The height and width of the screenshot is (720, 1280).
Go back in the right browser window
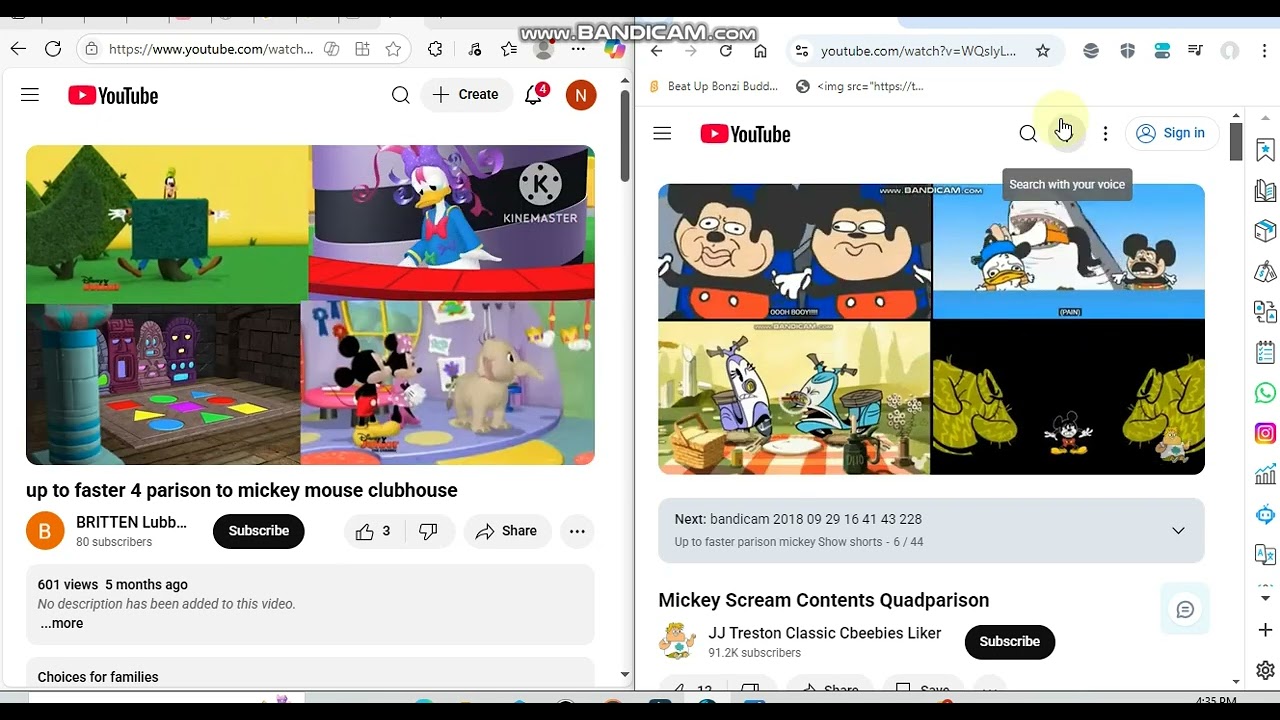[x=656, y=51]
